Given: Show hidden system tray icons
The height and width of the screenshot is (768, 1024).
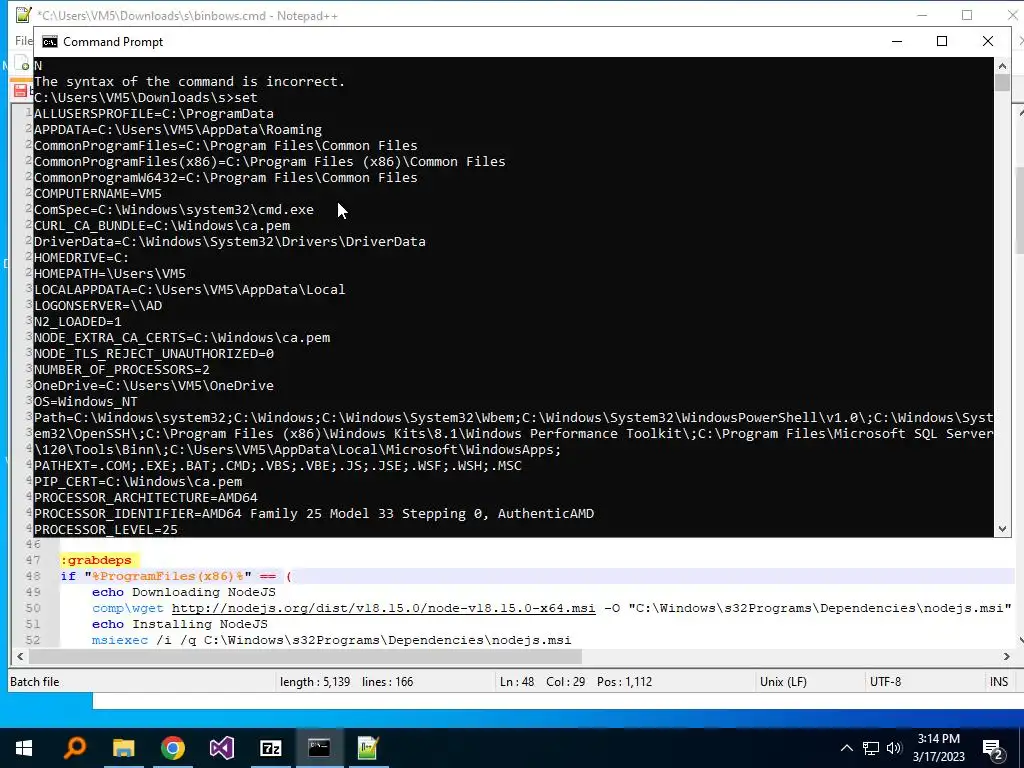Looking at the screenshot, I should tap(846, 748).
